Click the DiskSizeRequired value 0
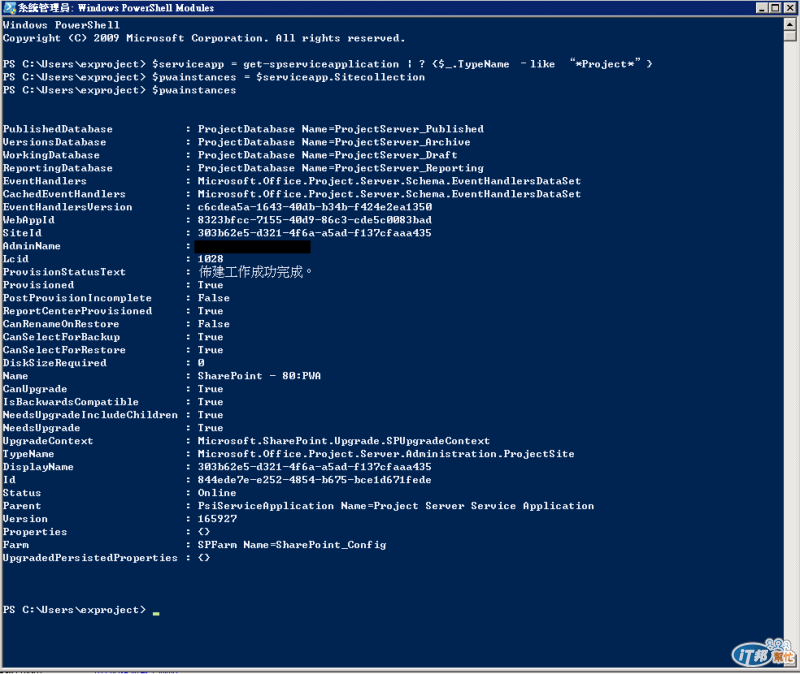Viewport: 800px width, 674px height. [201, 363]
